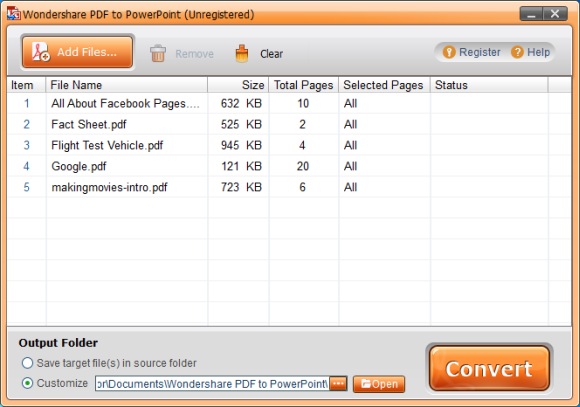Click item number 3 in the list

click(x=27, y=145)
